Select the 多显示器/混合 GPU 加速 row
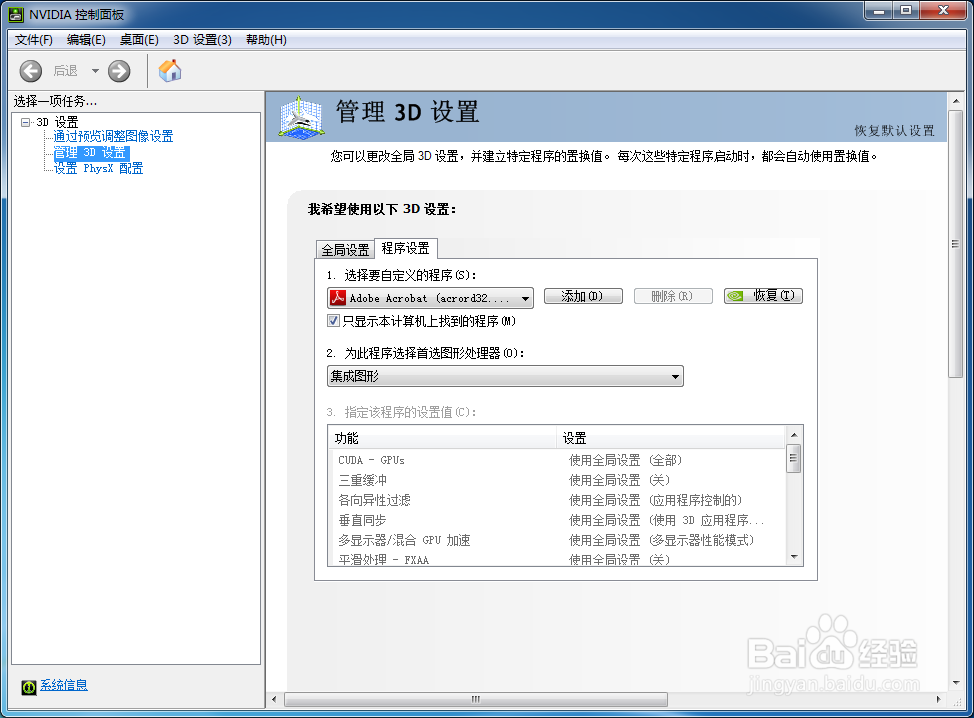Screen dimensions: 974x718 tap(557, 540)
